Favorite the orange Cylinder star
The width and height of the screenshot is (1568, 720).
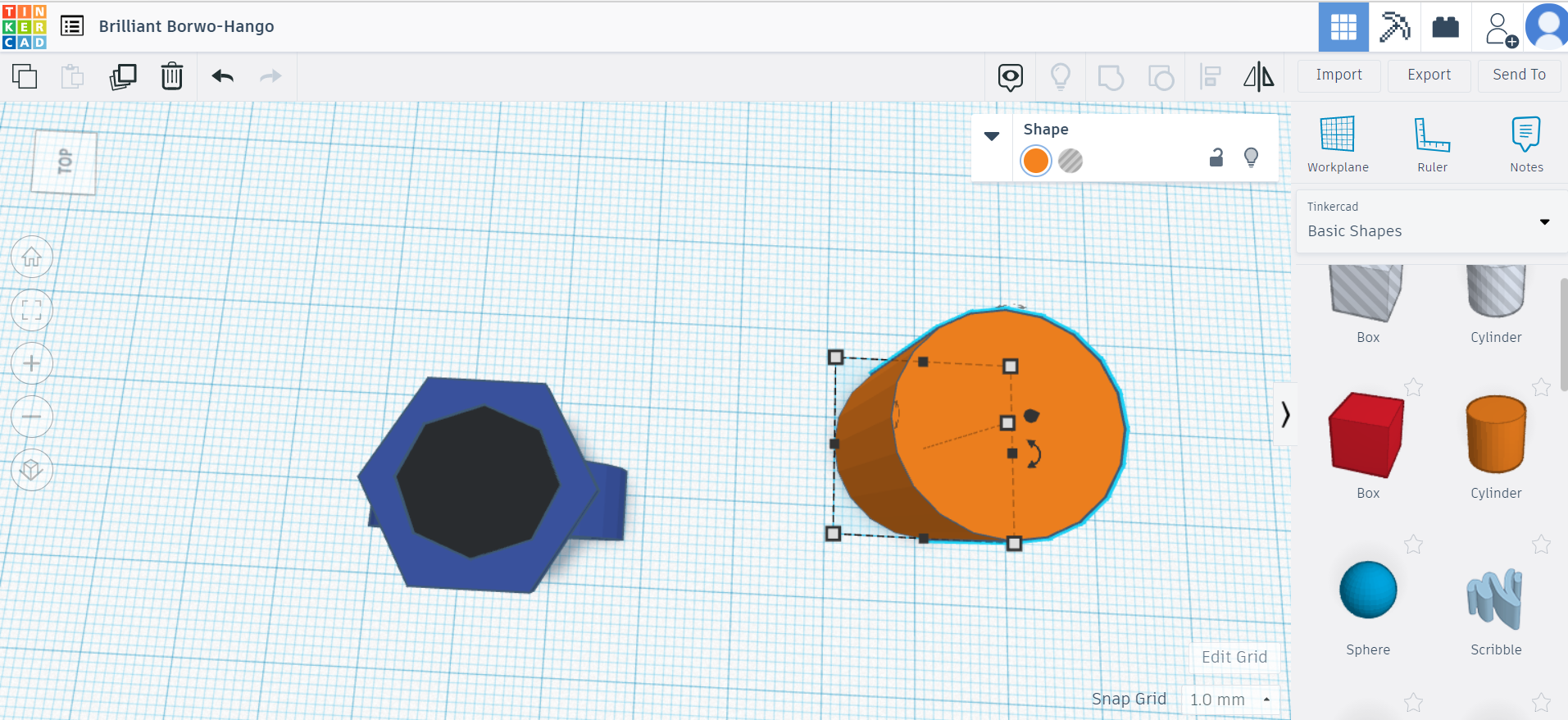click(1541, 387)
